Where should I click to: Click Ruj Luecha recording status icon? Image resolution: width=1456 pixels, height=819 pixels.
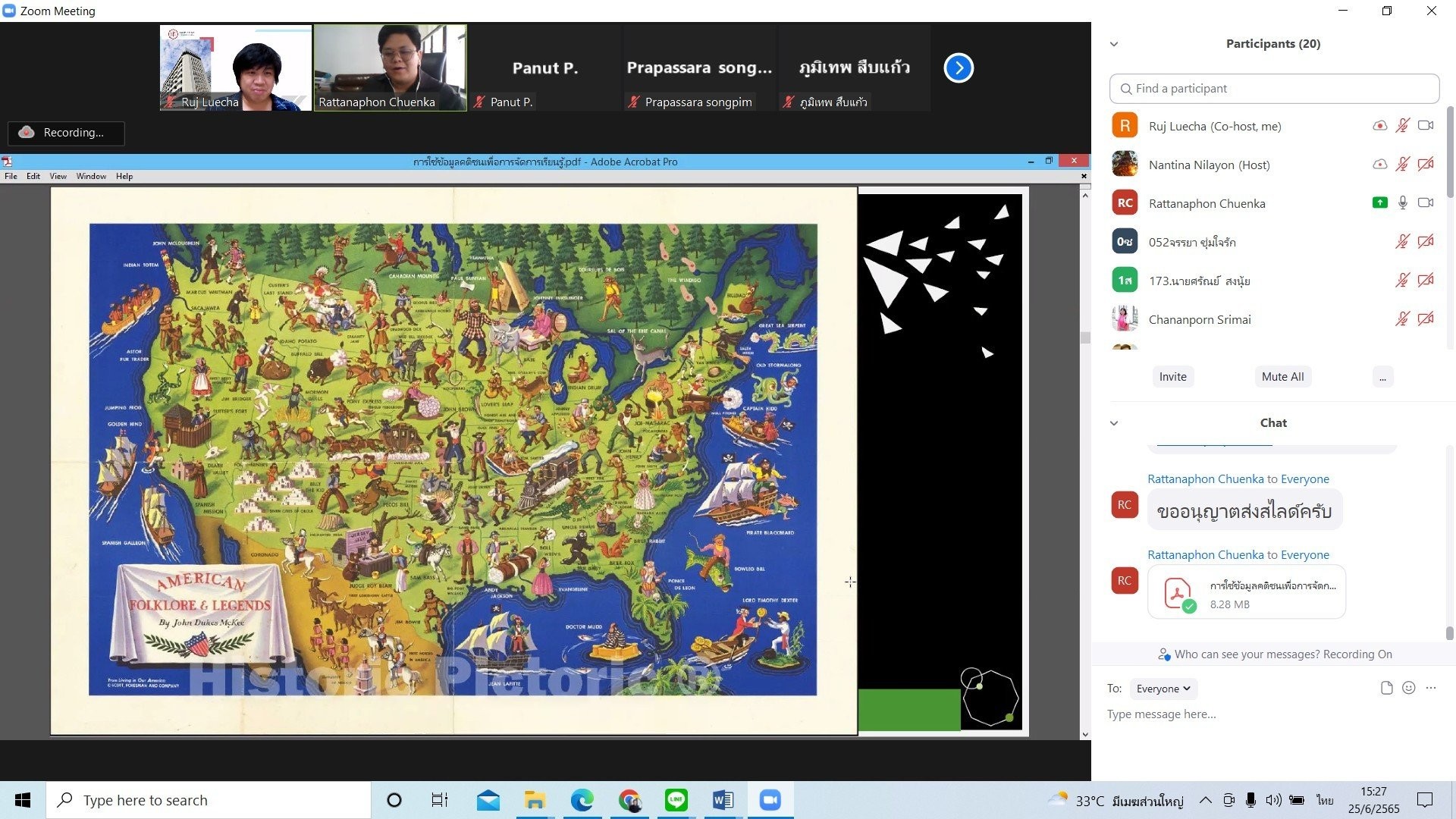point(1379,126)
